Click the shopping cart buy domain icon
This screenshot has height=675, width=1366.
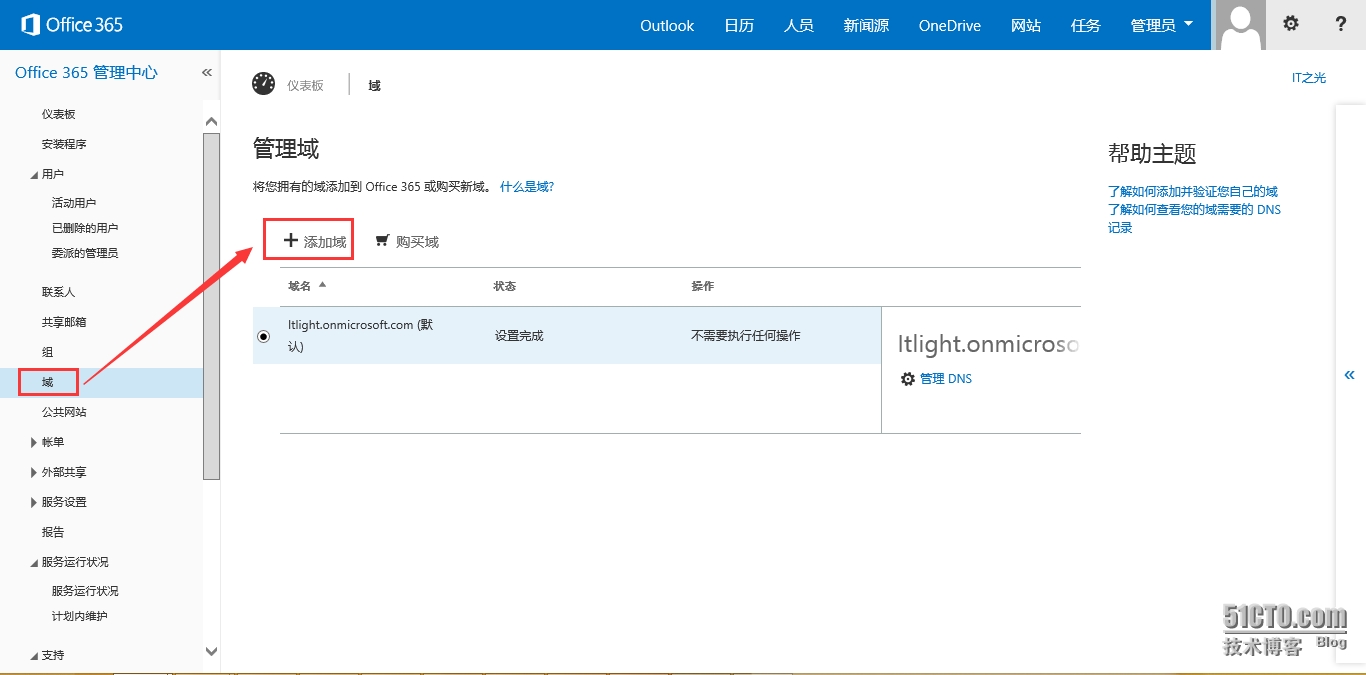pyautogui.click(x=382, y=241)
